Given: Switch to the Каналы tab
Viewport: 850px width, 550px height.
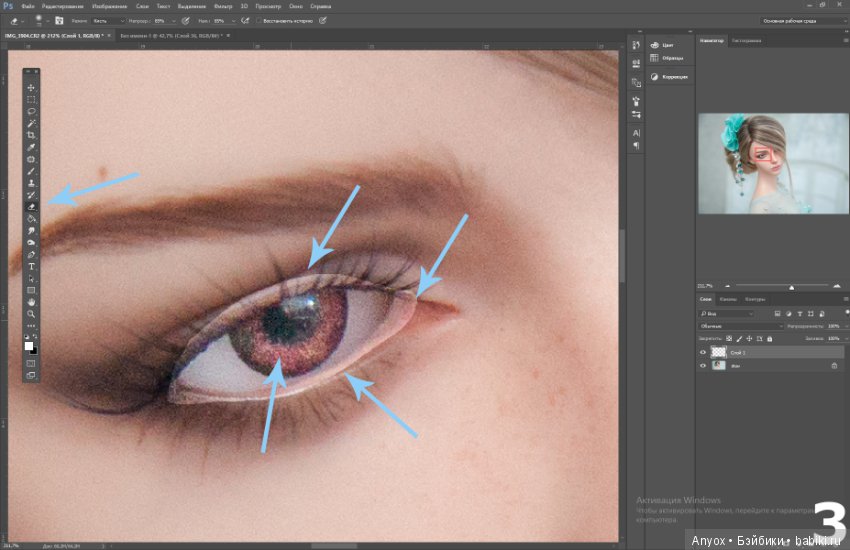Looking at the screenshot, I should click(x=728, y=299).
